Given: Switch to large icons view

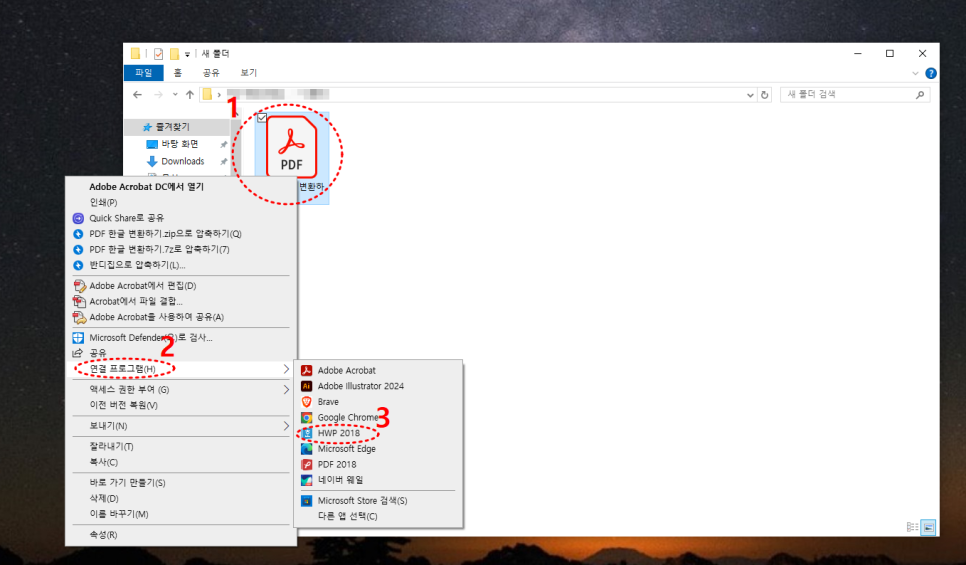Looking at the screenshot, I should click(x=928, y=527).
